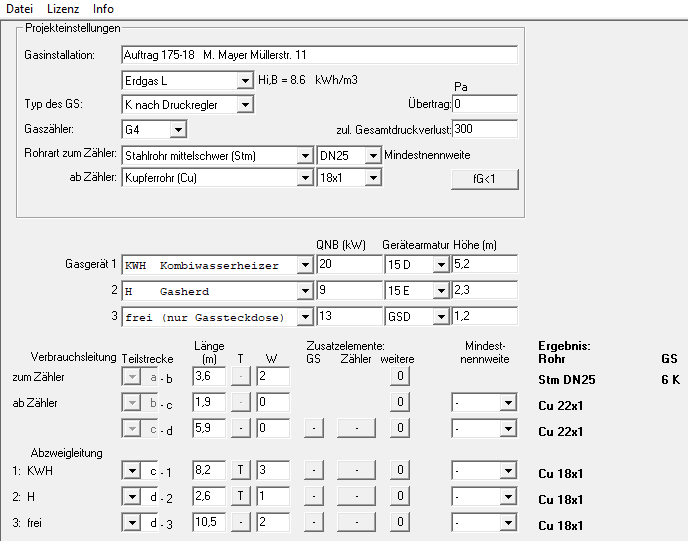Click the fG<1 button
This screenshot has width=688, height=541.
[484, 179]
